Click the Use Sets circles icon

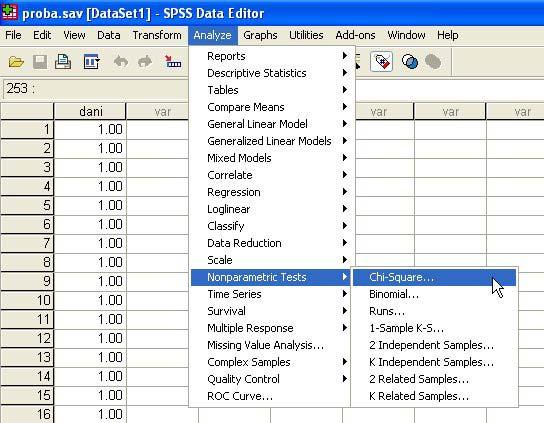coord(410,62)
